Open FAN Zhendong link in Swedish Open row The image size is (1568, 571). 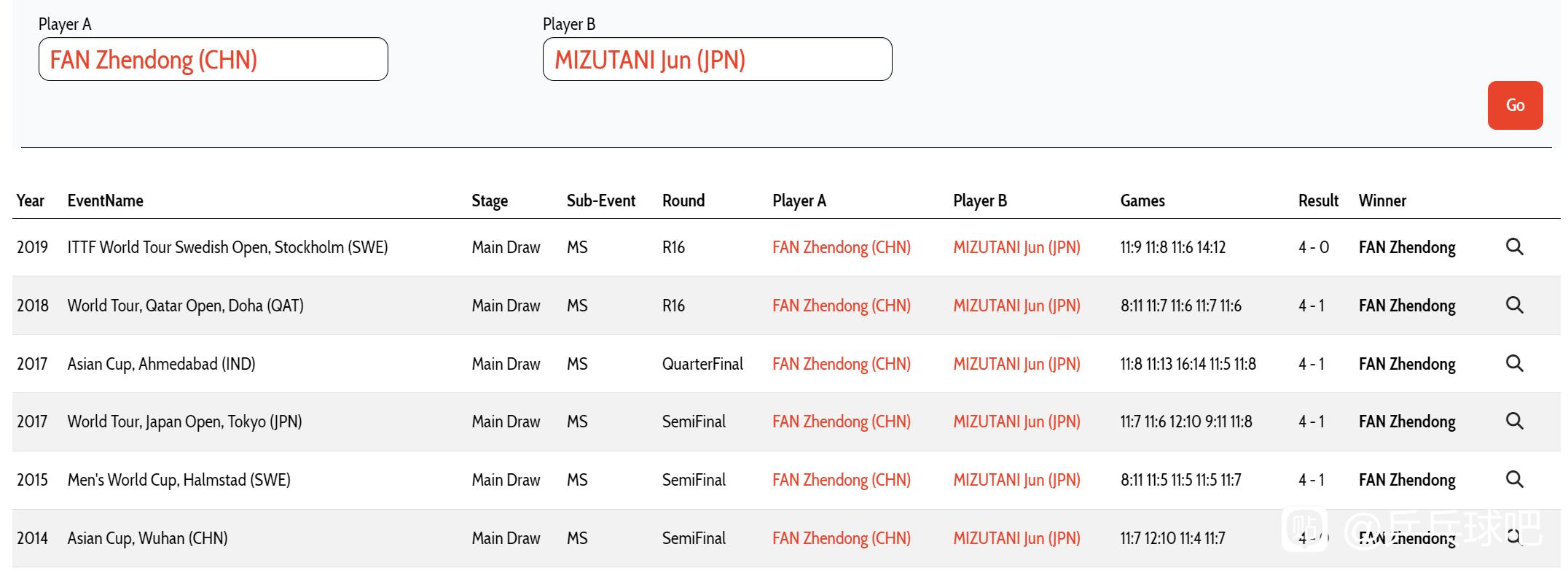pyautogui.click(x=842, y=247)
